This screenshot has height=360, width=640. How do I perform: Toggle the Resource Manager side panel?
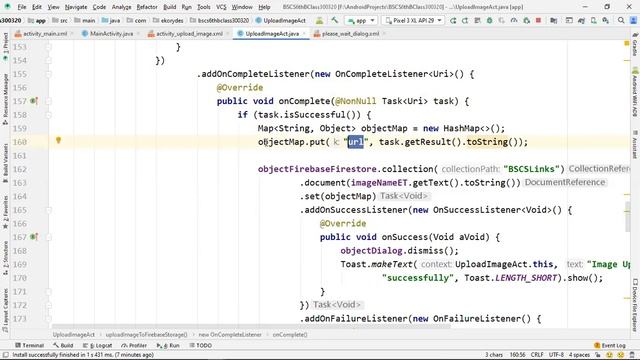point(5,99)
